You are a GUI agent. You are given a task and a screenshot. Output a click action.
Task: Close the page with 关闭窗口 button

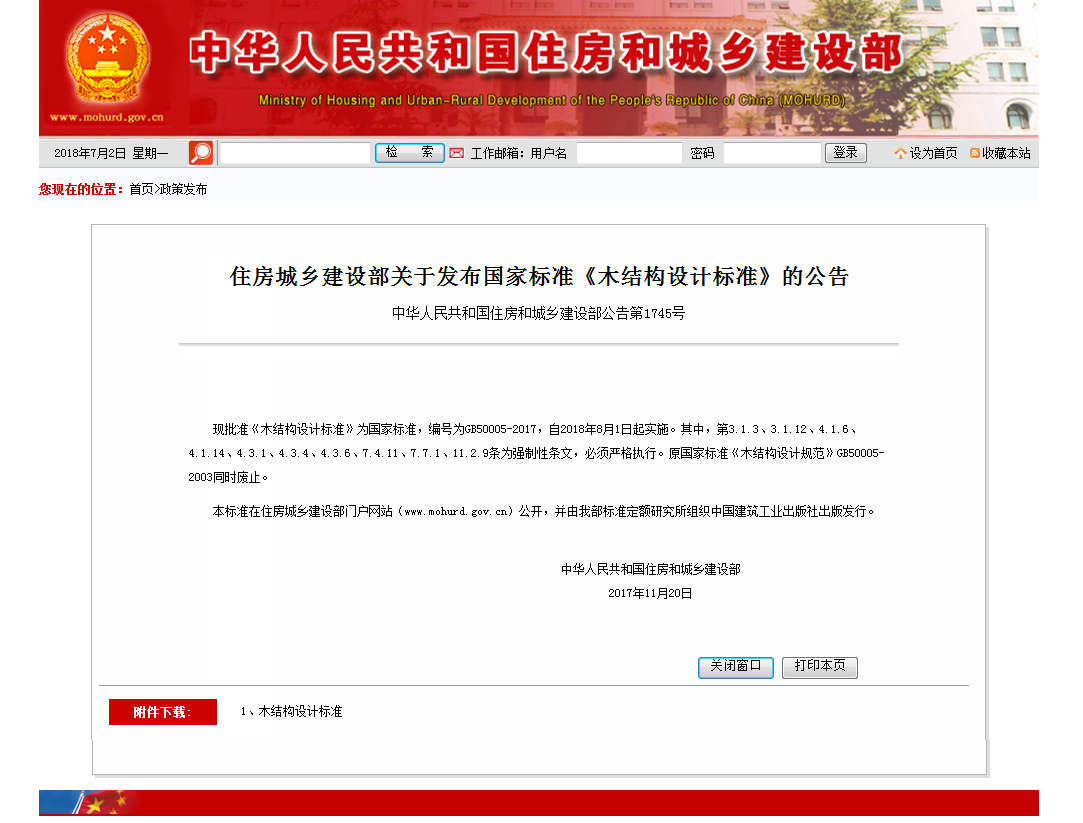736,667
